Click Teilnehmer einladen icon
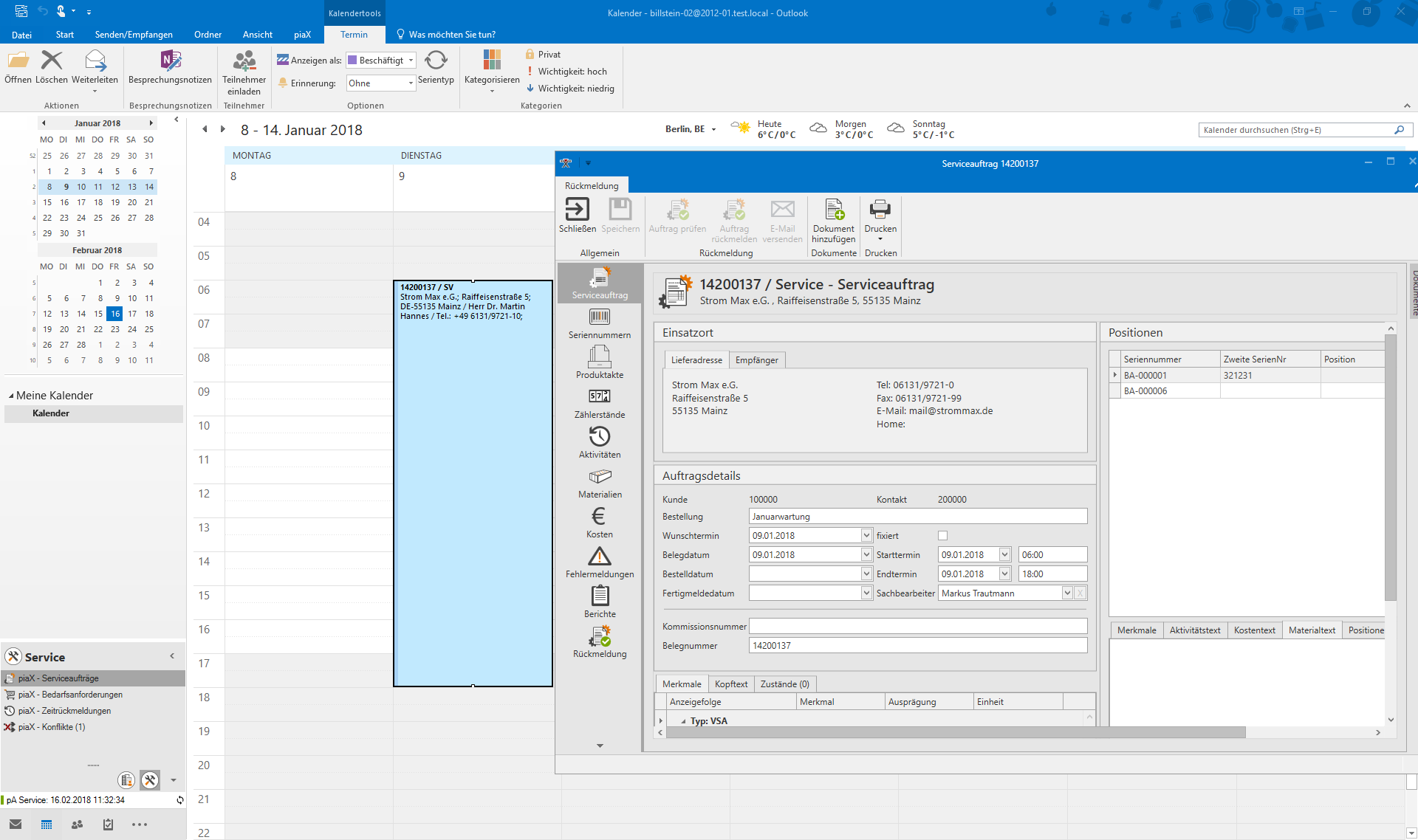This screenshot has width=1418, height=840. (244, 61)
